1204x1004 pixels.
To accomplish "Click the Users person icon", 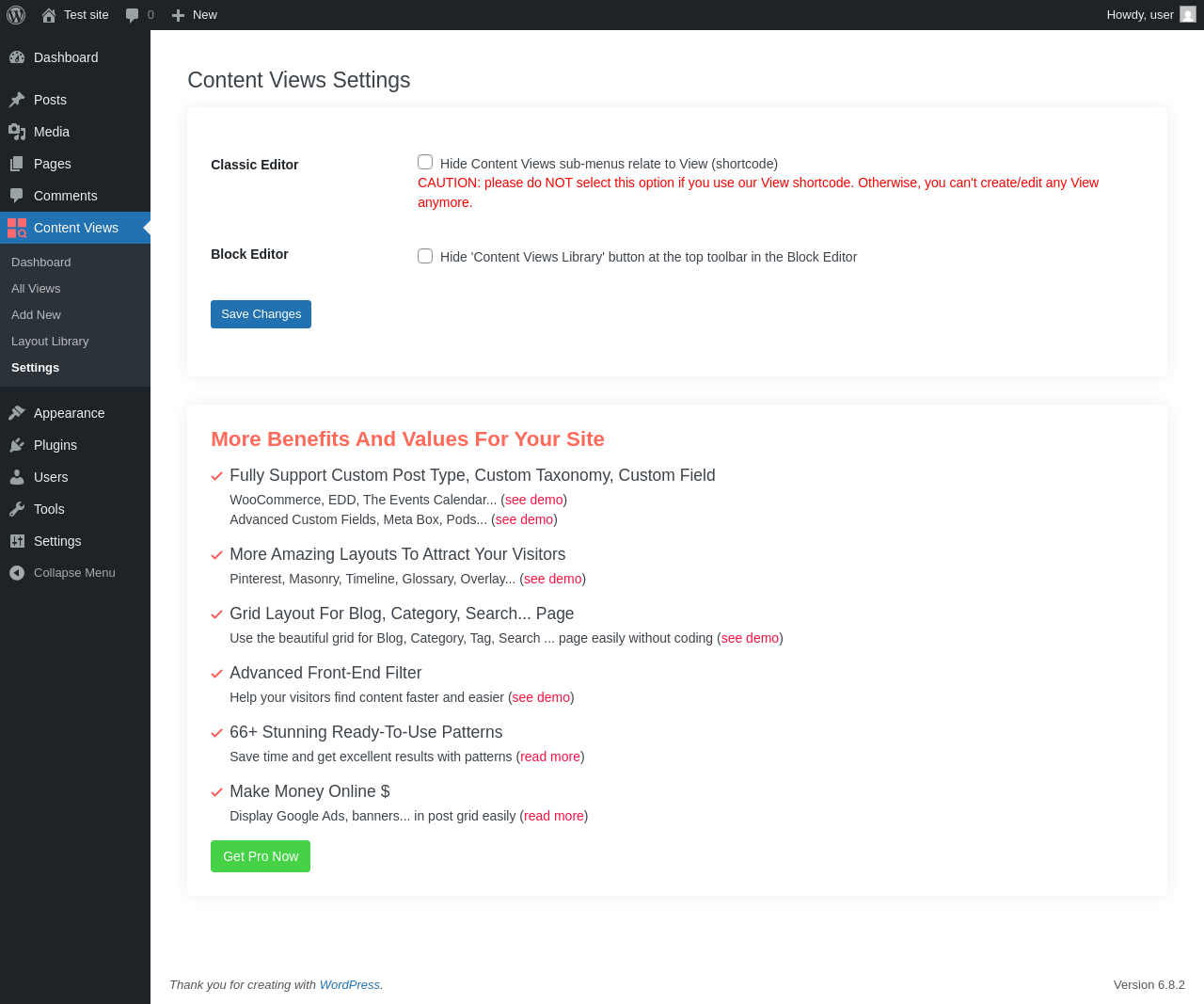I will tap(17, 477).
